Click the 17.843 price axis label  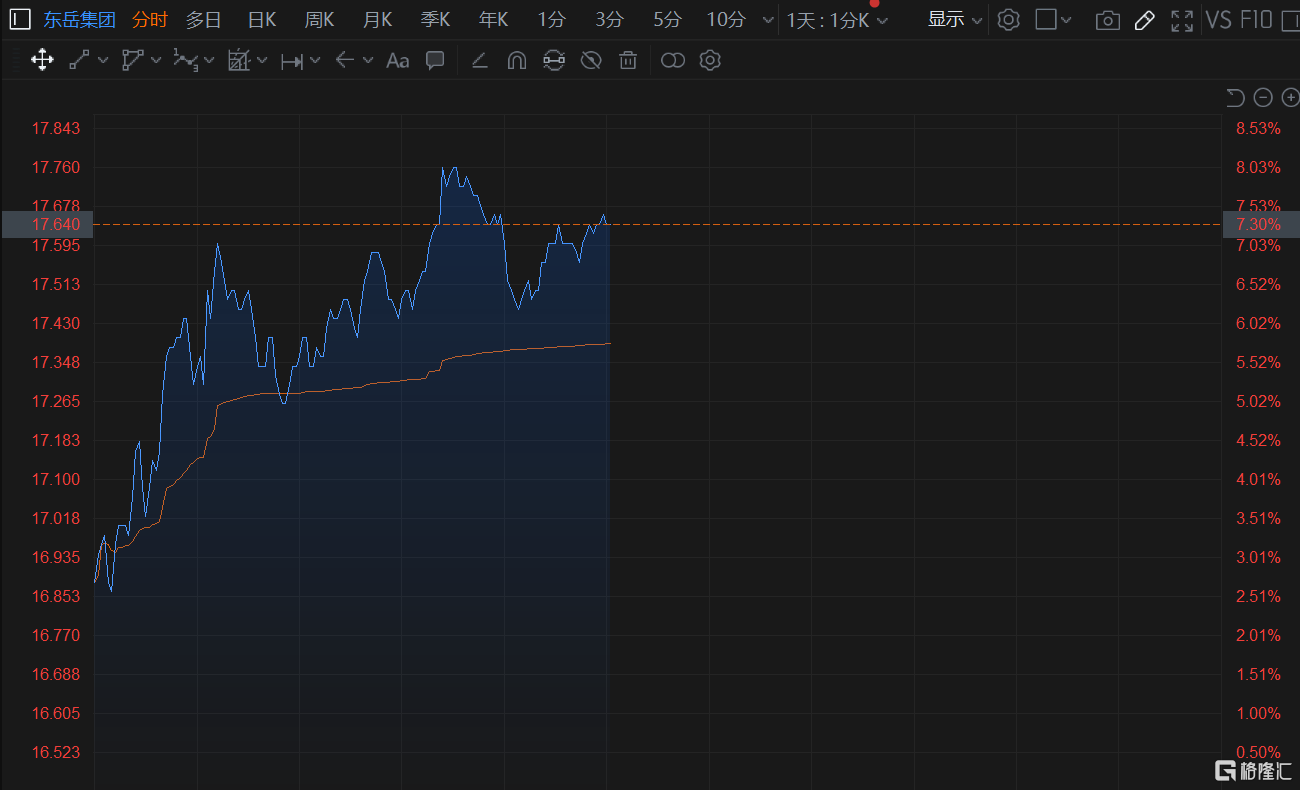click(56, 128)
